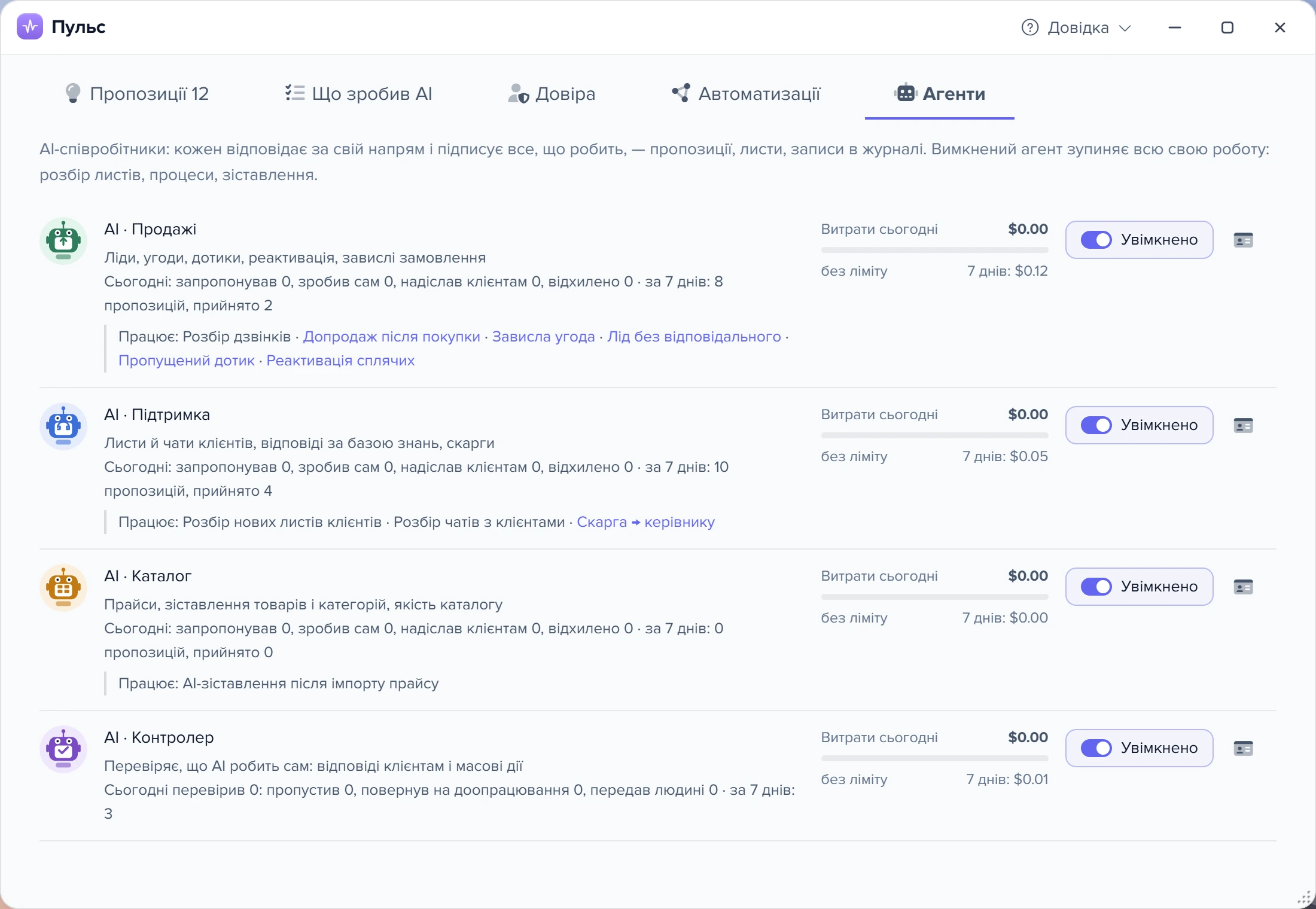The image size is (1316, 909).
Task: Open the Допродаж після покупки link
Action: coord(391,337)
